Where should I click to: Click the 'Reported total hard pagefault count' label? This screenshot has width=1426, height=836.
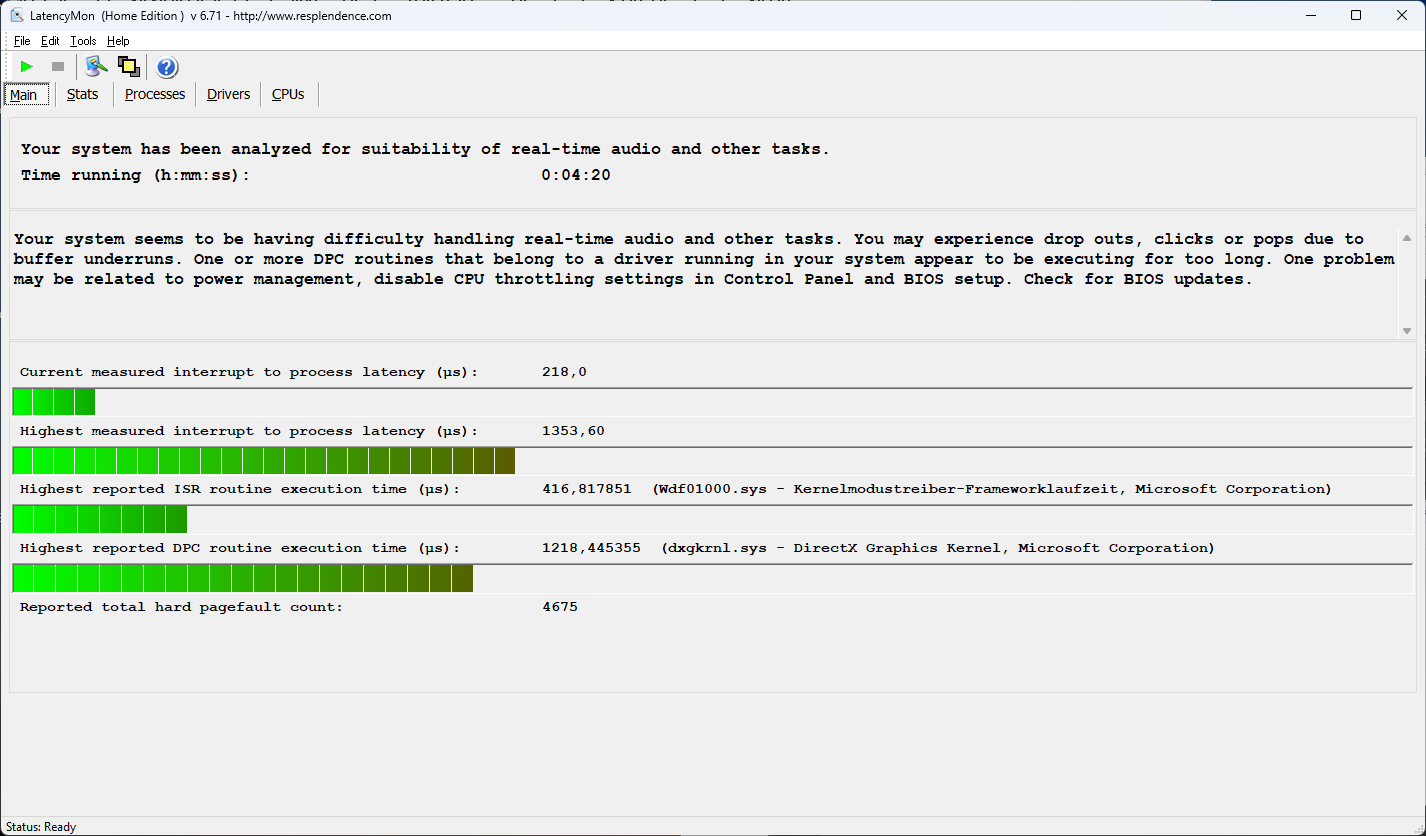[181, 607]
